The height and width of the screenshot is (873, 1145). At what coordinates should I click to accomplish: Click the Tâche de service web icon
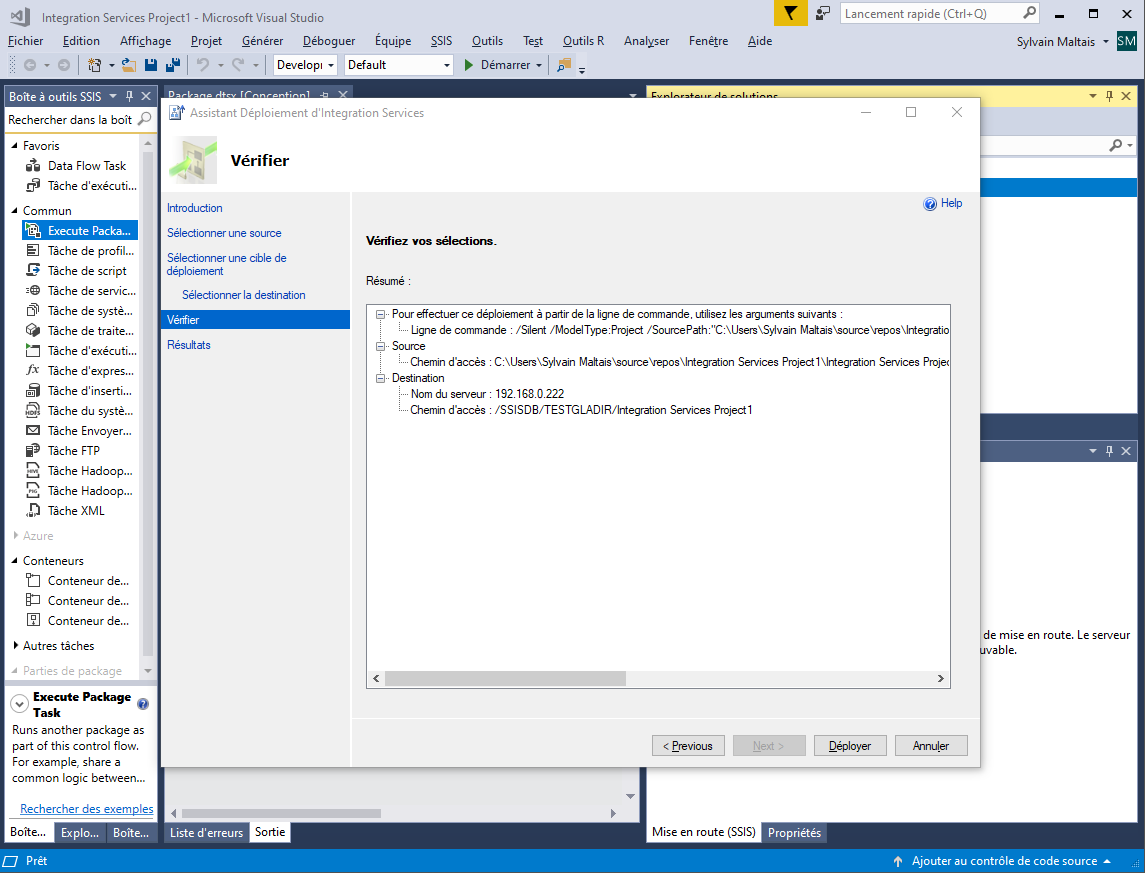tap(33, 291)
